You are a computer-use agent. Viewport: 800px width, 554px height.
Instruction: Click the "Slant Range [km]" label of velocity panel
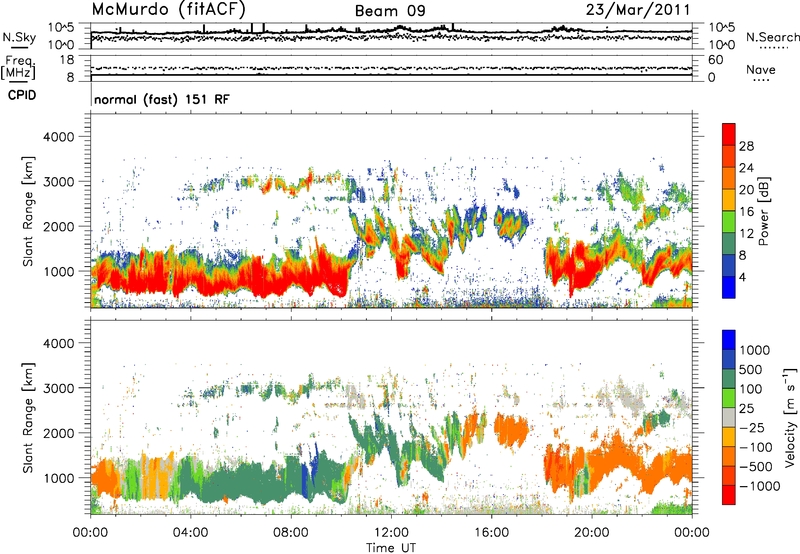(x=28, y=417)
